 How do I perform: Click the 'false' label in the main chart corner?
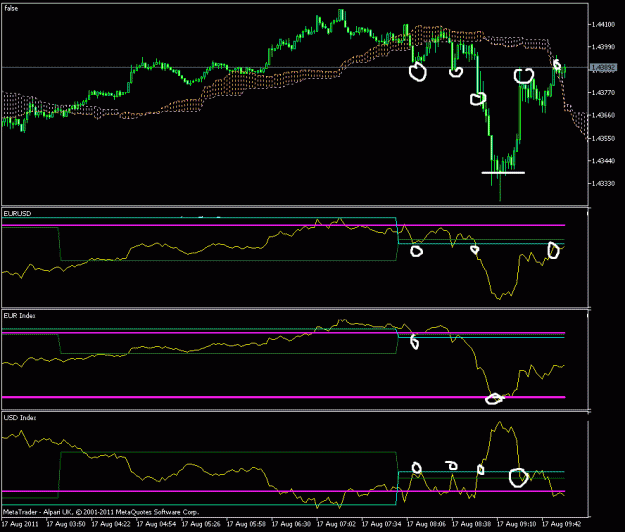coord(11,8)
